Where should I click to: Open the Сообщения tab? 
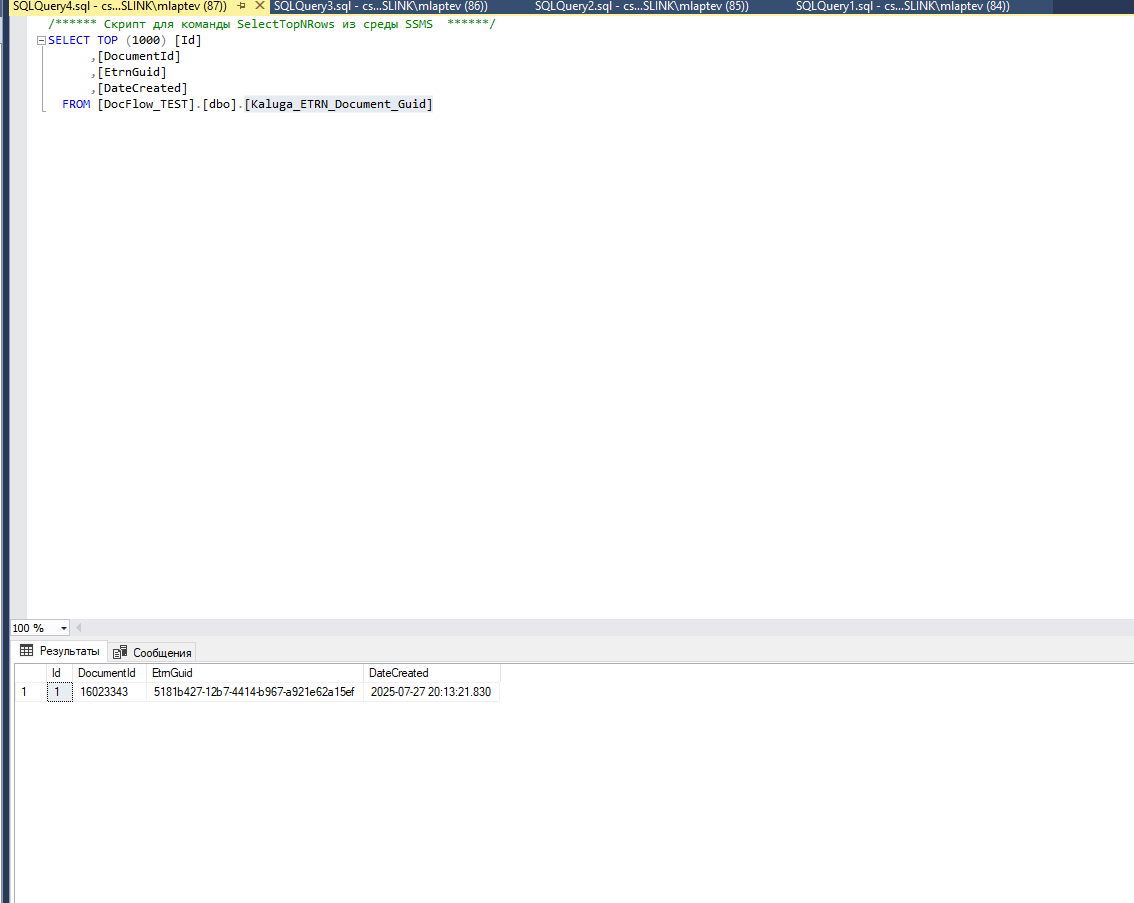pos(153,653)
